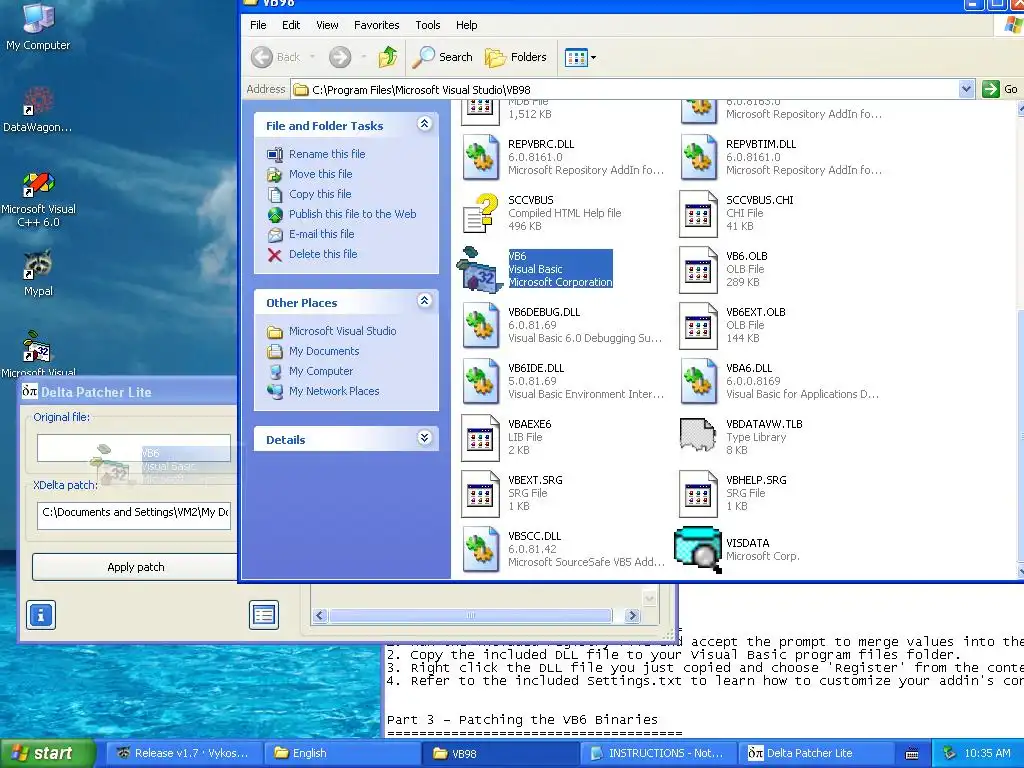
Task: Launch the Mypal browser shortcut
Action: (38, 273)
